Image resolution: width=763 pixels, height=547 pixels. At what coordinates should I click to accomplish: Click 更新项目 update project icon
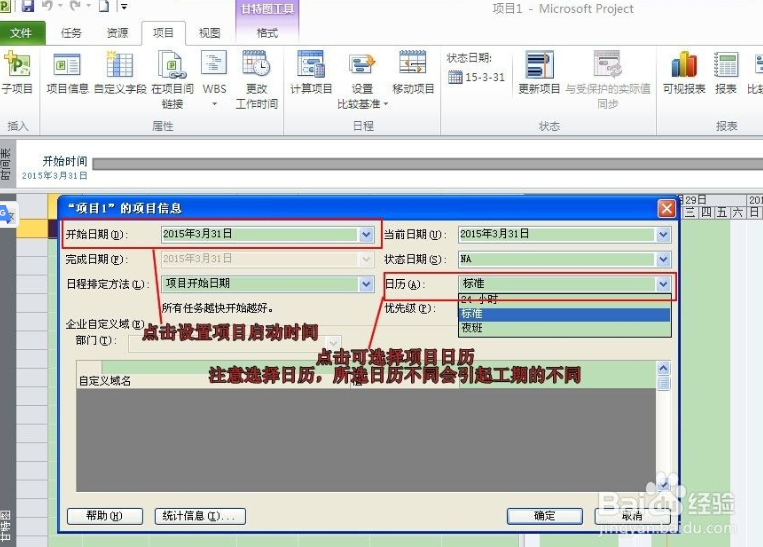(x=539, y=67)
